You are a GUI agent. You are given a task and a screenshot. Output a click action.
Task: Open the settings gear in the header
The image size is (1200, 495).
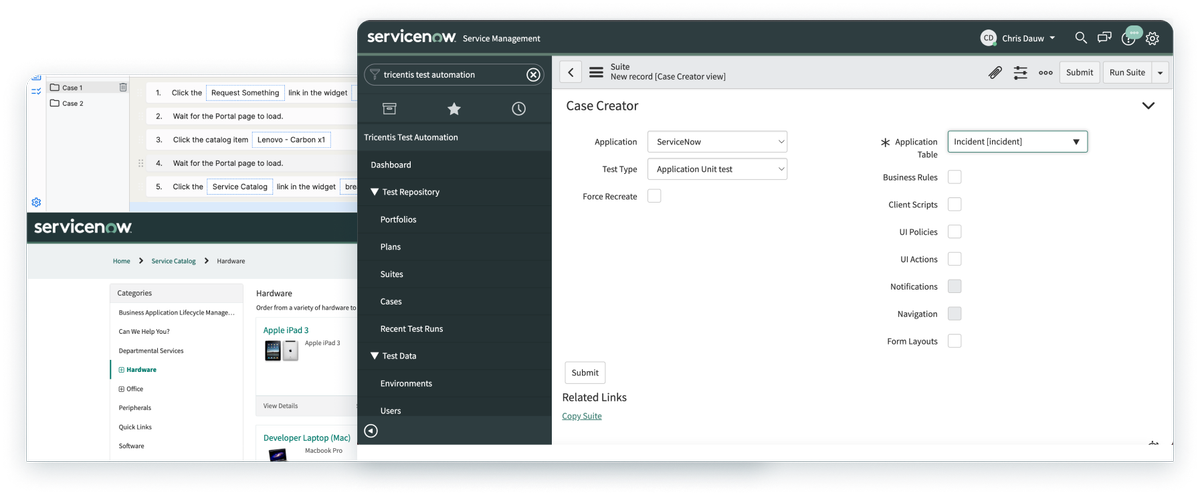[1152, 39]
